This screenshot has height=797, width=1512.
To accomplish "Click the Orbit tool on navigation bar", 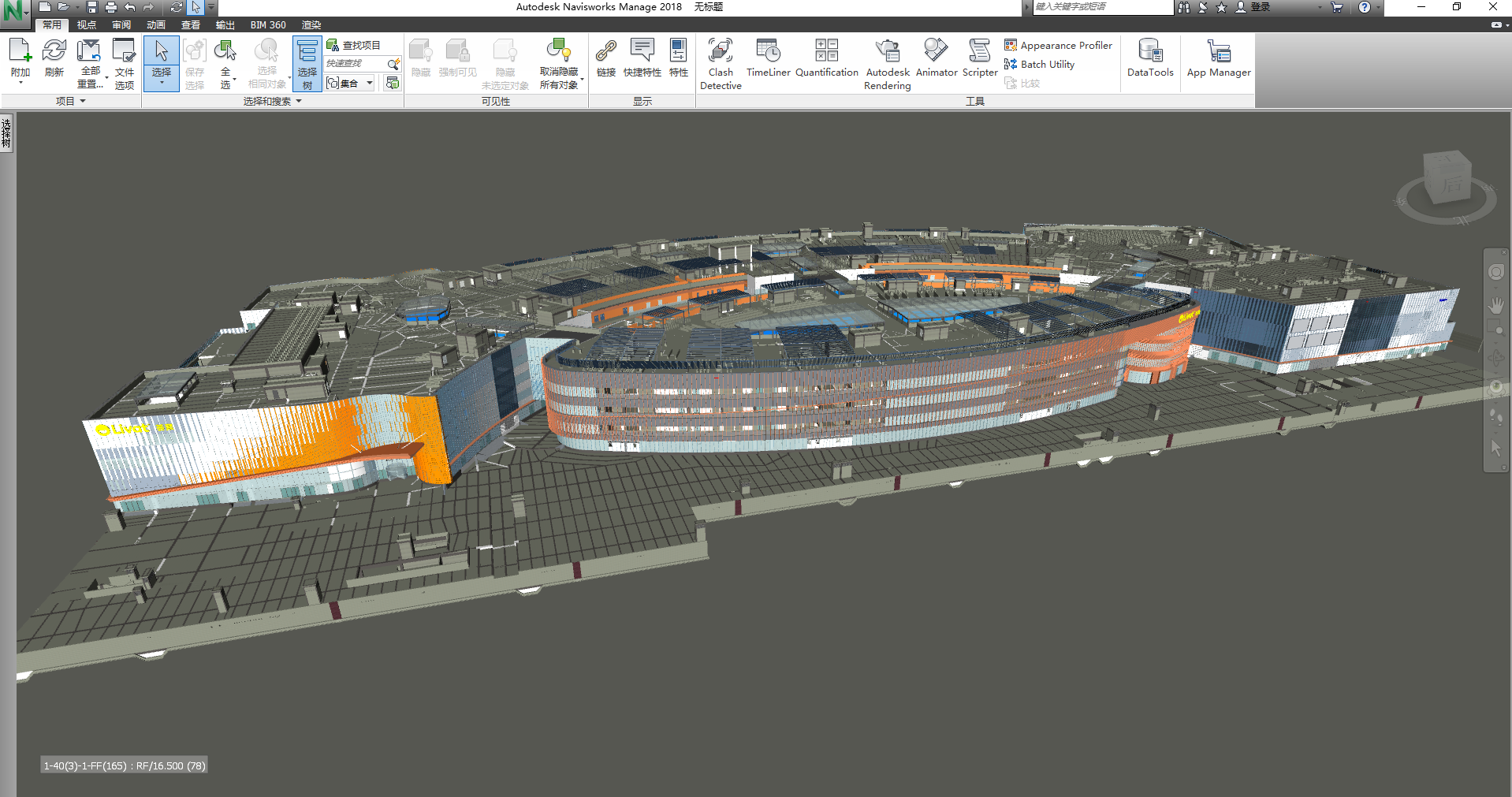I will click(1495, 359).
